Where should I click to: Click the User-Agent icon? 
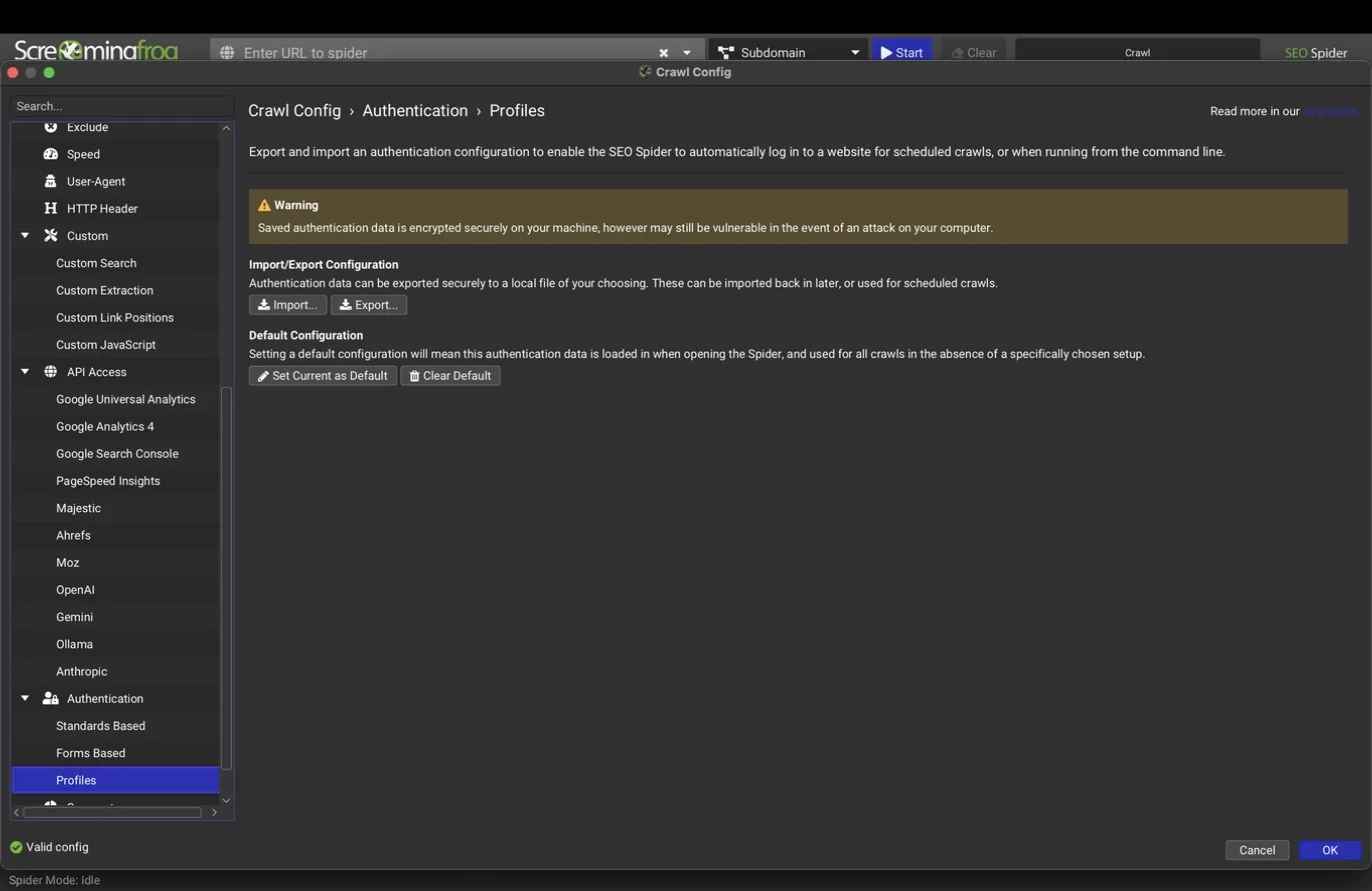pyautogui.click(x=50, y=181)
